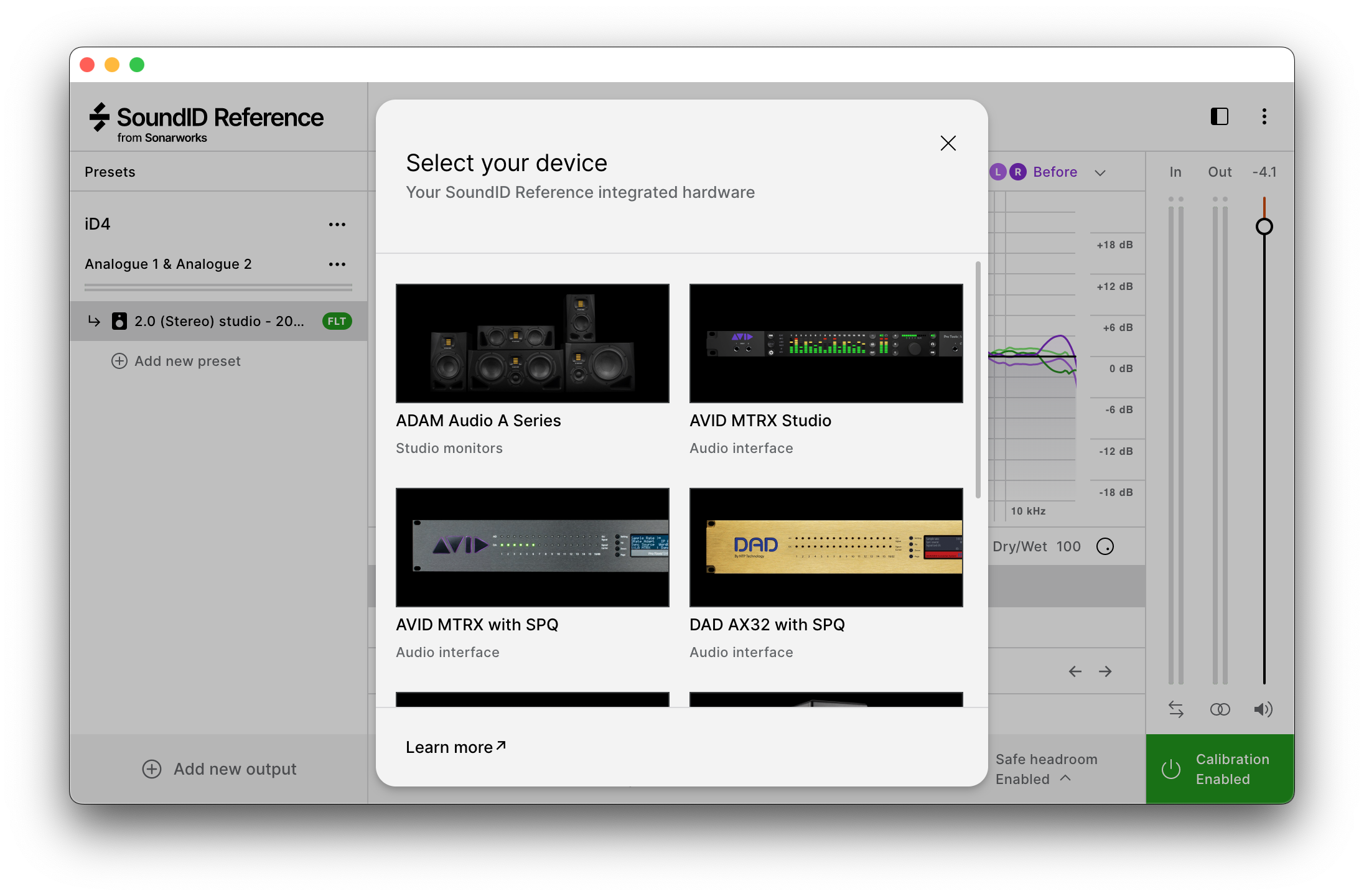This screenshot has width=1364, height=896.
Task: Click the Dry/Wet knob
Action: tap(1105, 546)
